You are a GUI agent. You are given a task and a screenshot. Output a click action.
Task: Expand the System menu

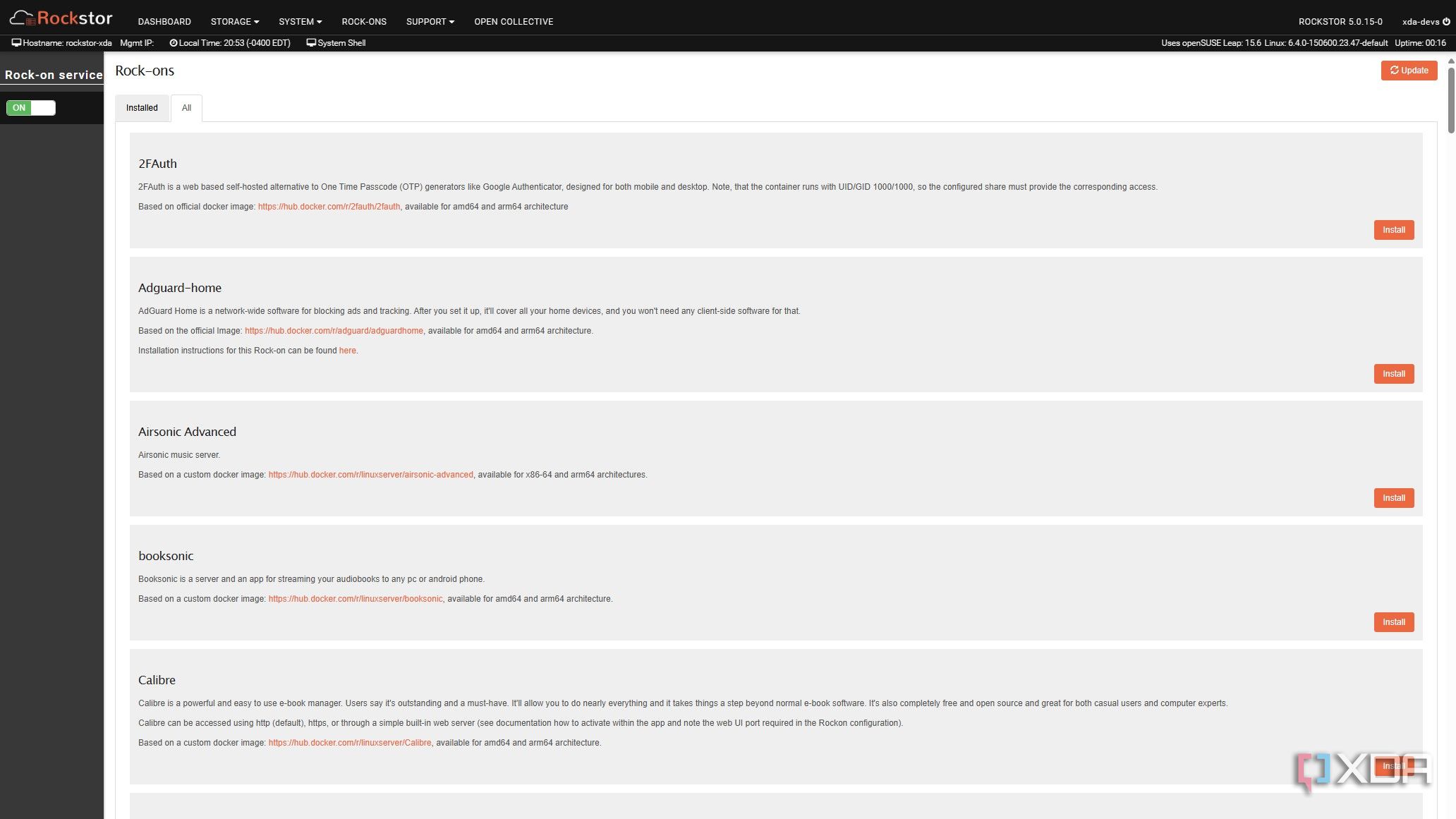point(301,22)
